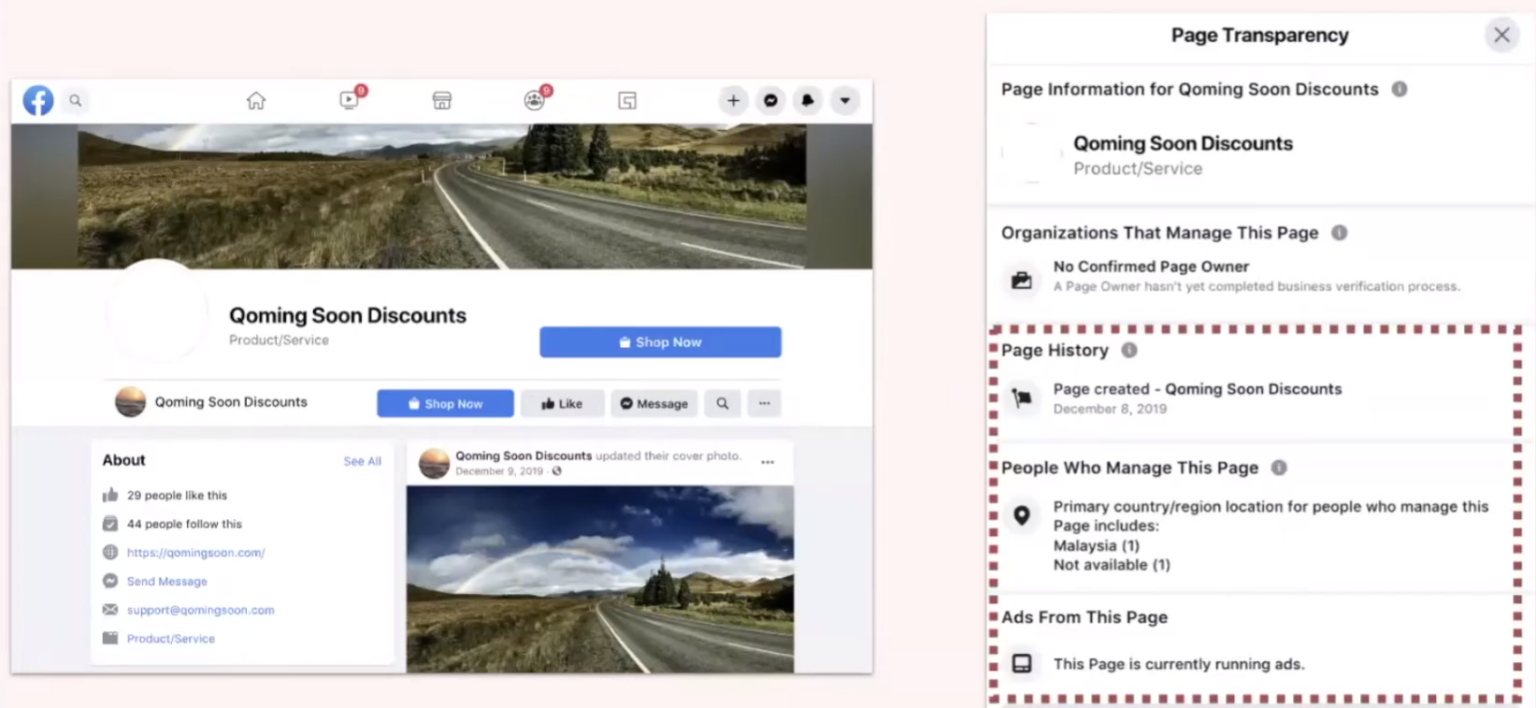Visit the qomingsoon.com website link

pos(195,552)
